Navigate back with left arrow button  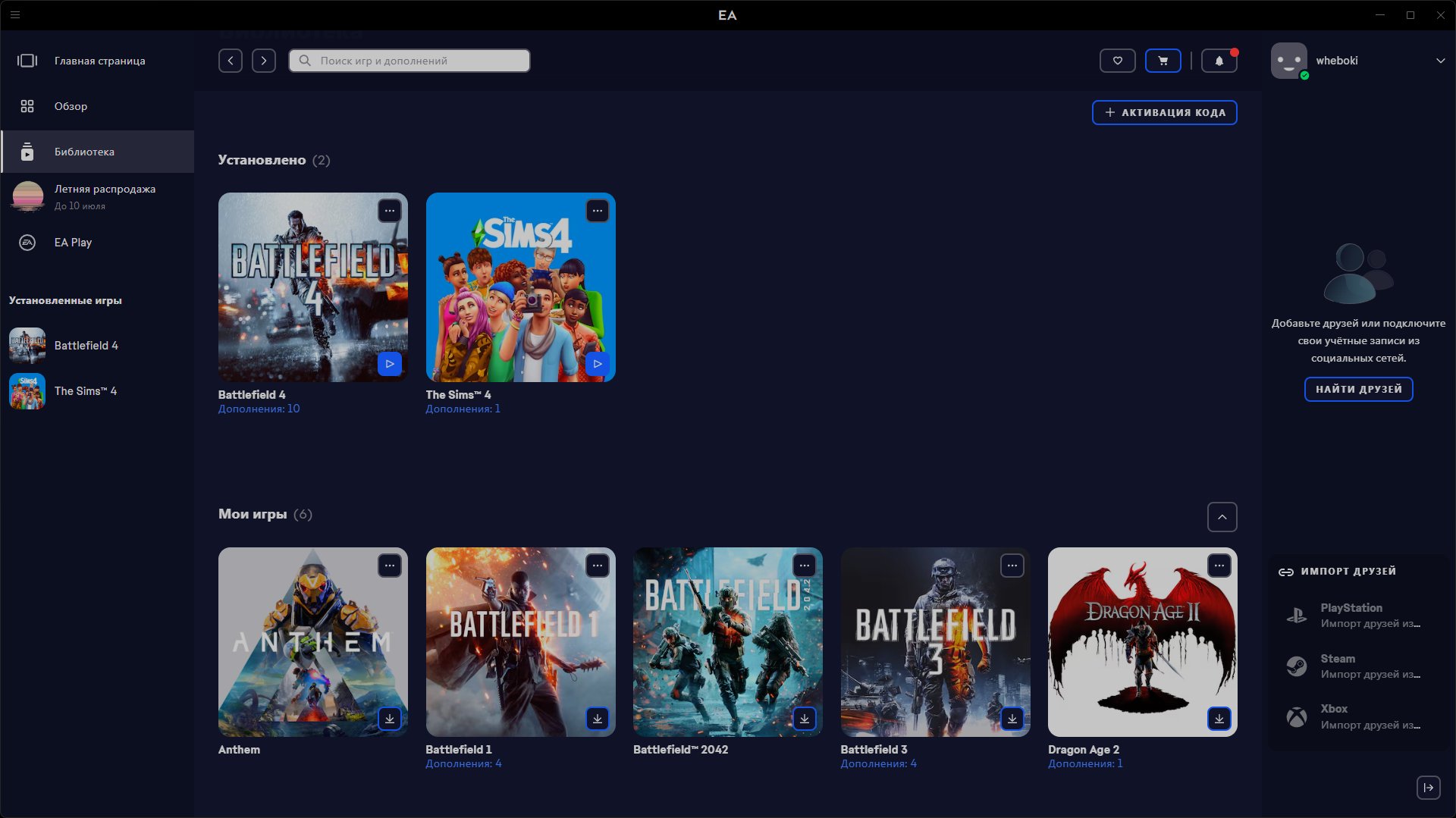pyautogui.click(x=231, y=61)
